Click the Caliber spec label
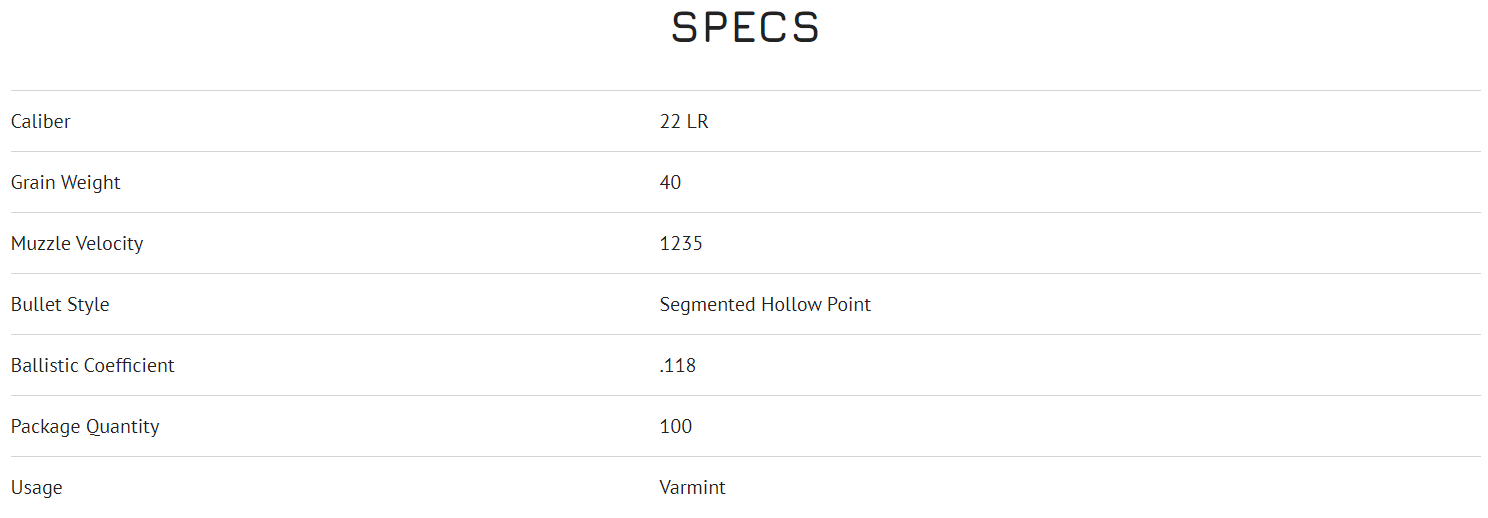 pos(41,122)
